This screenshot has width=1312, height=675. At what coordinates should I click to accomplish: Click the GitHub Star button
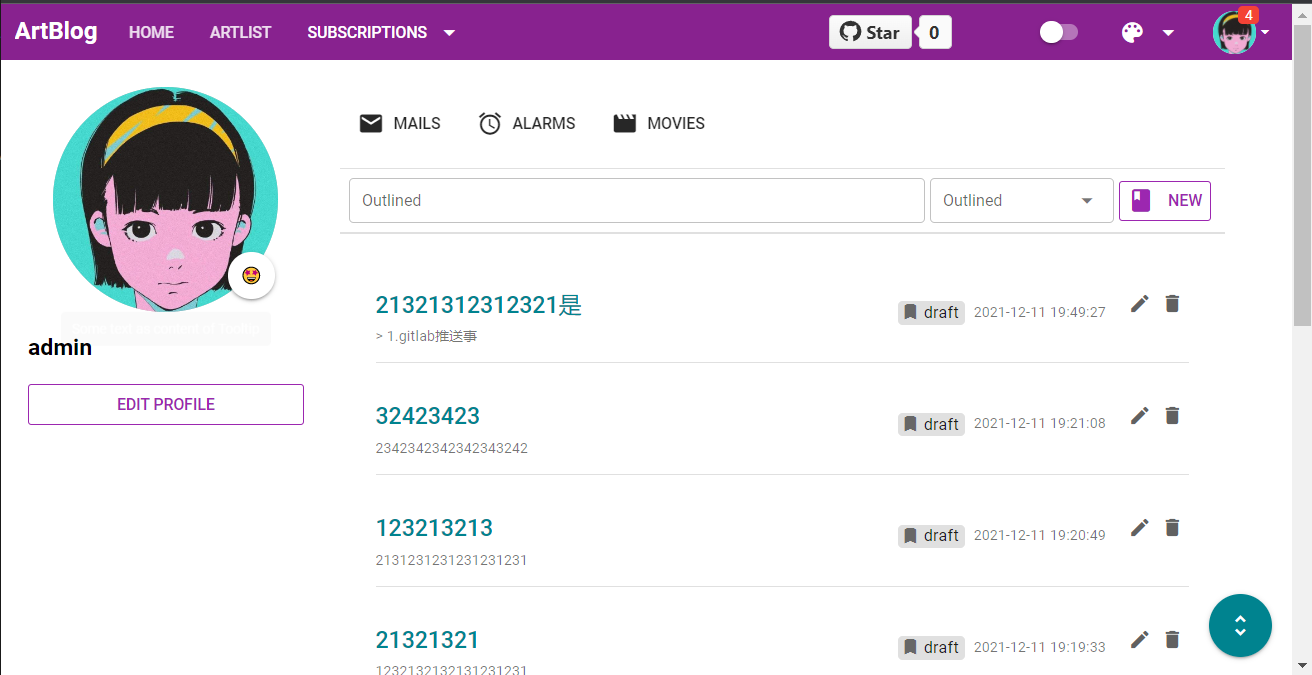tap(870, 32)
